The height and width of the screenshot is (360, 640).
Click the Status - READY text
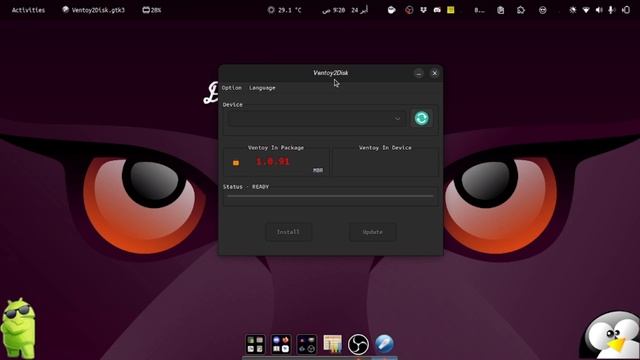coord(246,187)
